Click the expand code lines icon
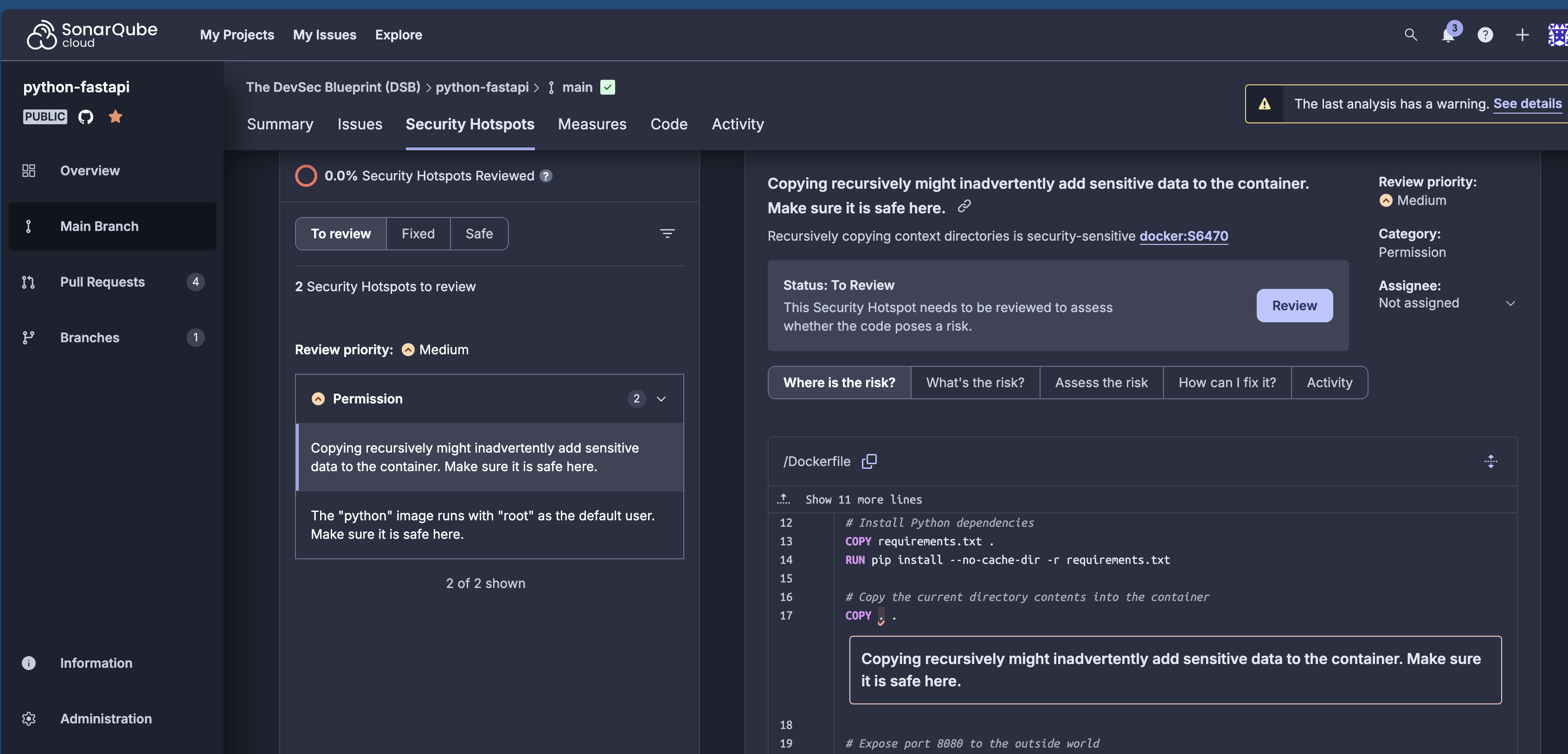The width and height of the screenshot is (1568, 754). 1490,461
